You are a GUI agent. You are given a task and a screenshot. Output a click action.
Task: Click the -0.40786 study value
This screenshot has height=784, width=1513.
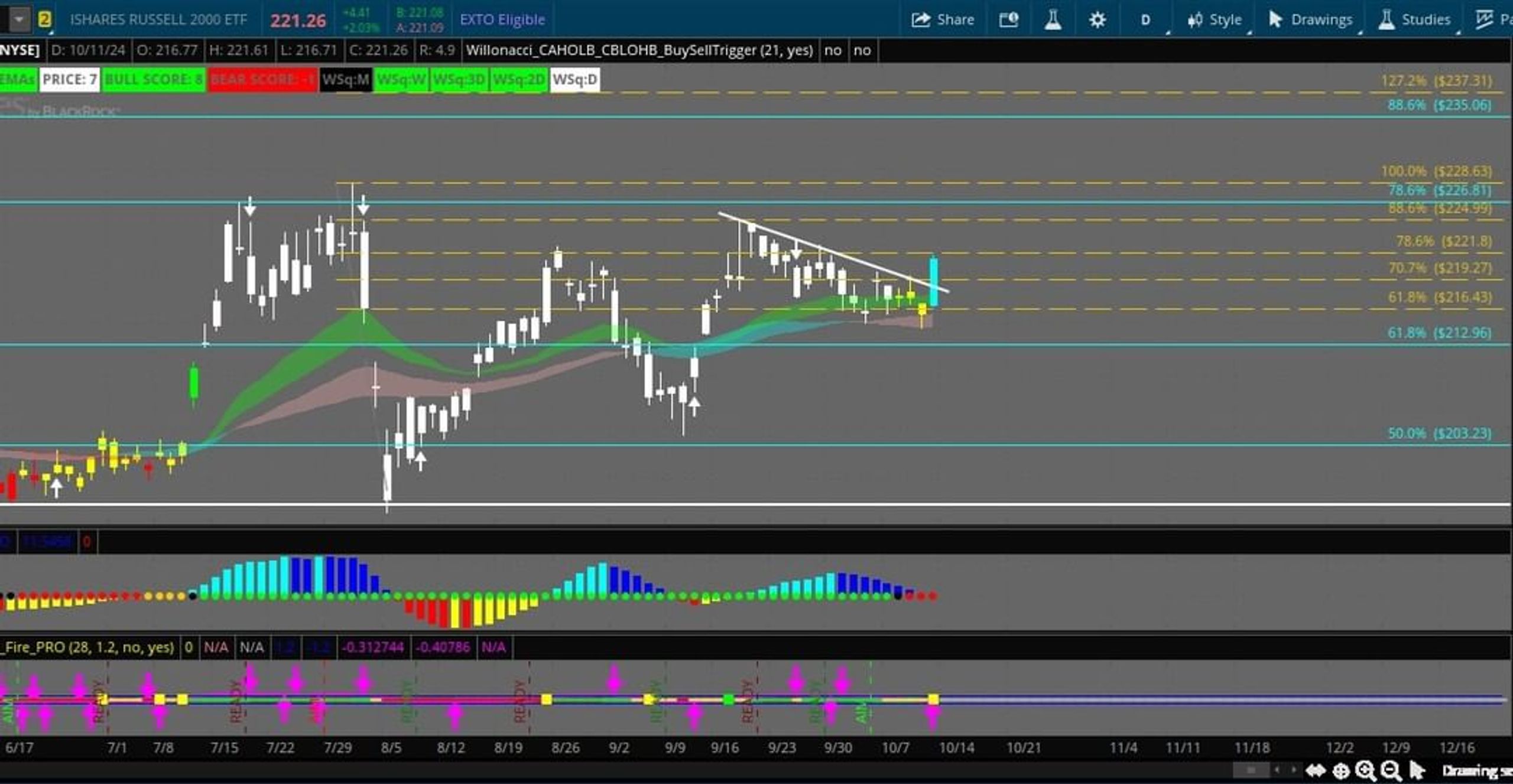(443, 647)
